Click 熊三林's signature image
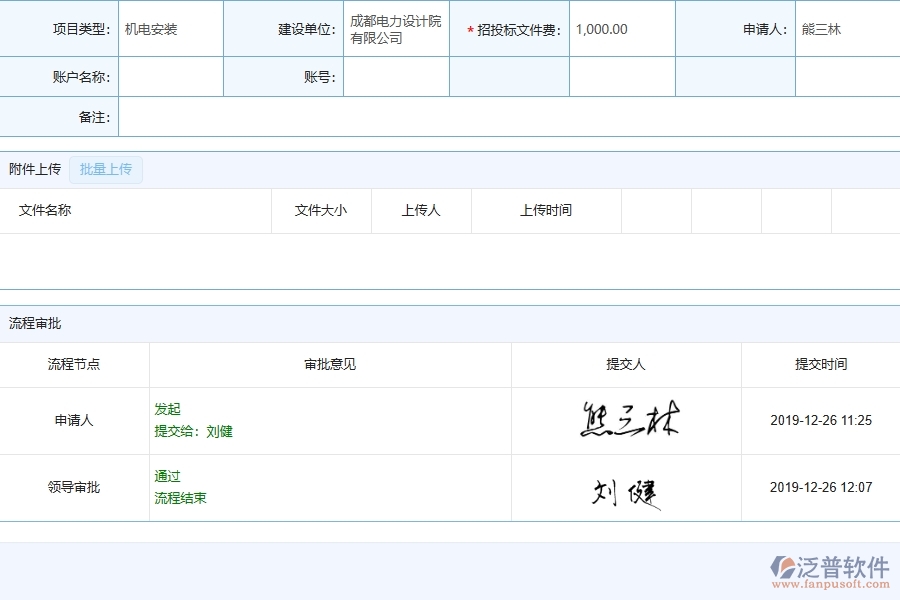 (x=630, y=418)
